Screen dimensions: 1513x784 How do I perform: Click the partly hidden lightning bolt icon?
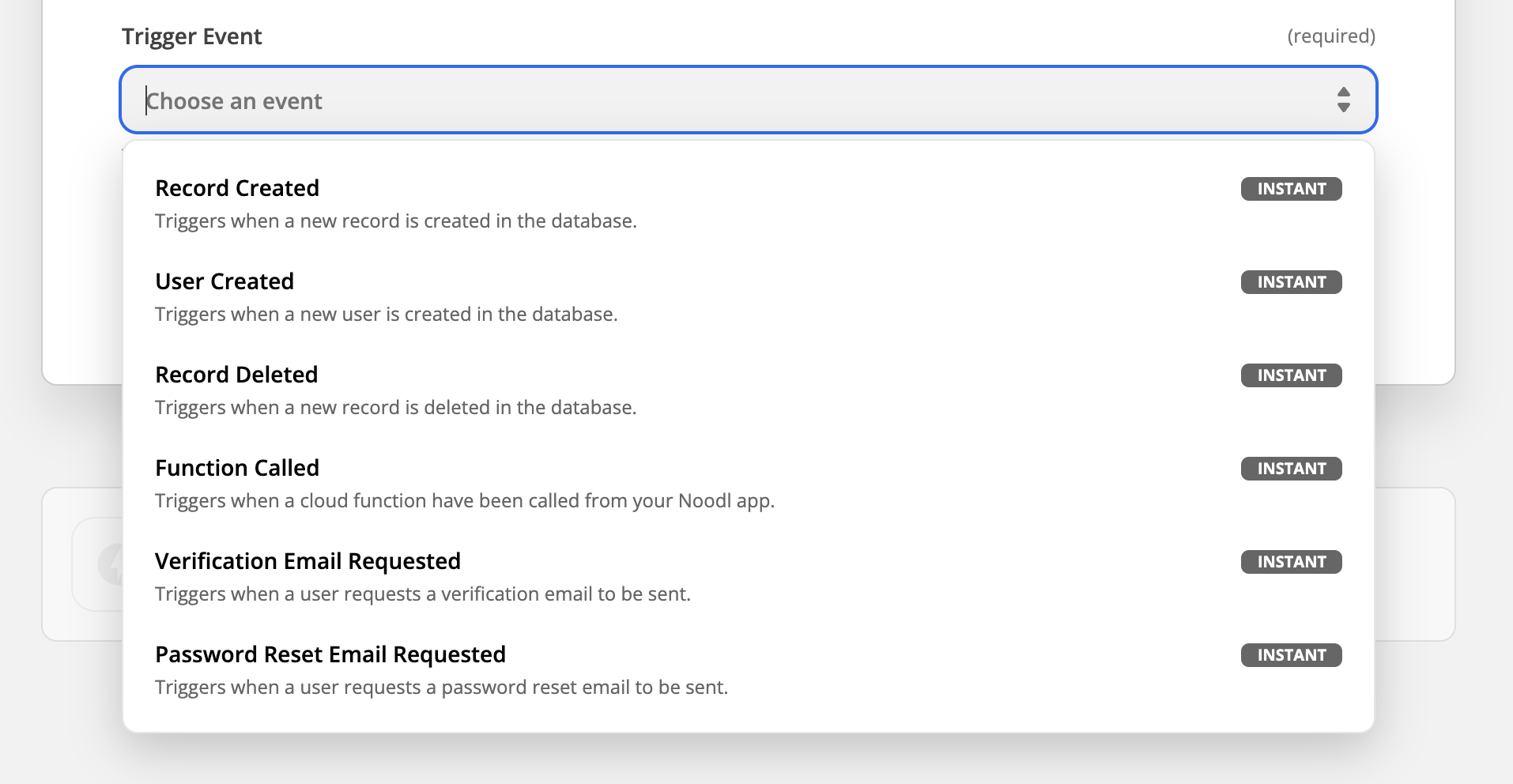111,564
